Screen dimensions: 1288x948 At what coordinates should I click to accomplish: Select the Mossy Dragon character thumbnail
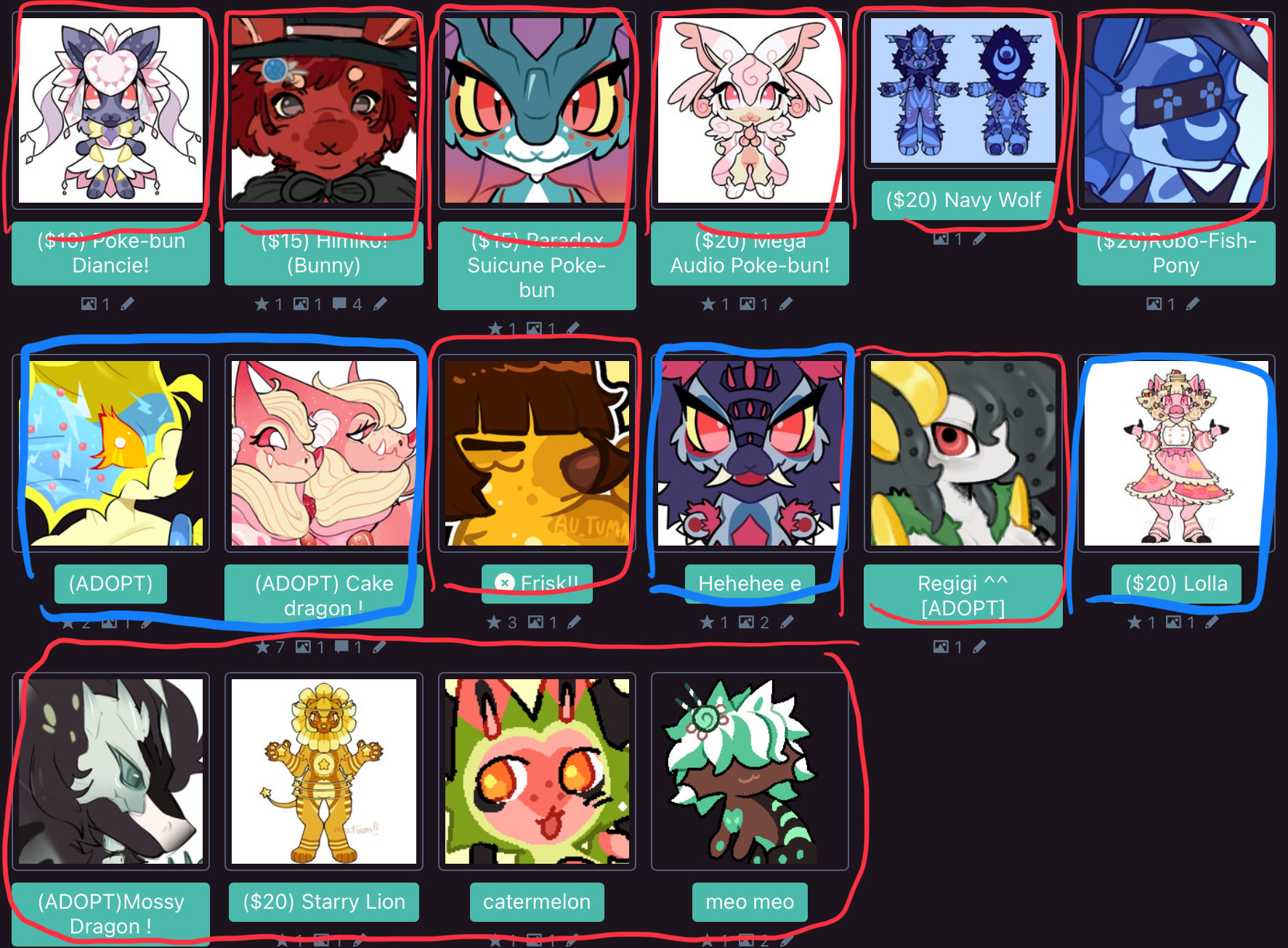pos(111,771)
